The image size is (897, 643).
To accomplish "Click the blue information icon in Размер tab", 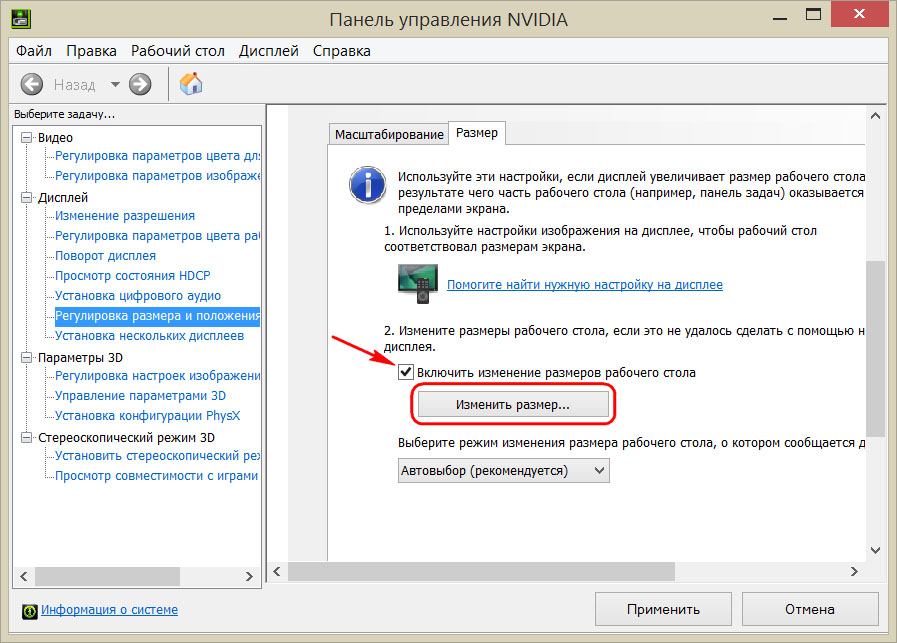I will coord(367,185).
